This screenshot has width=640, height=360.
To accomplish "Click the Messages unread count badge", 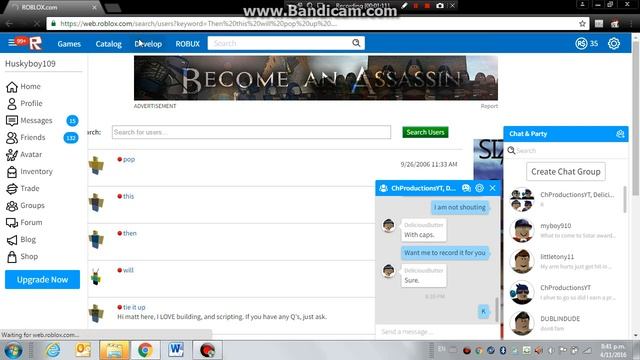I will tap(72, 121).
